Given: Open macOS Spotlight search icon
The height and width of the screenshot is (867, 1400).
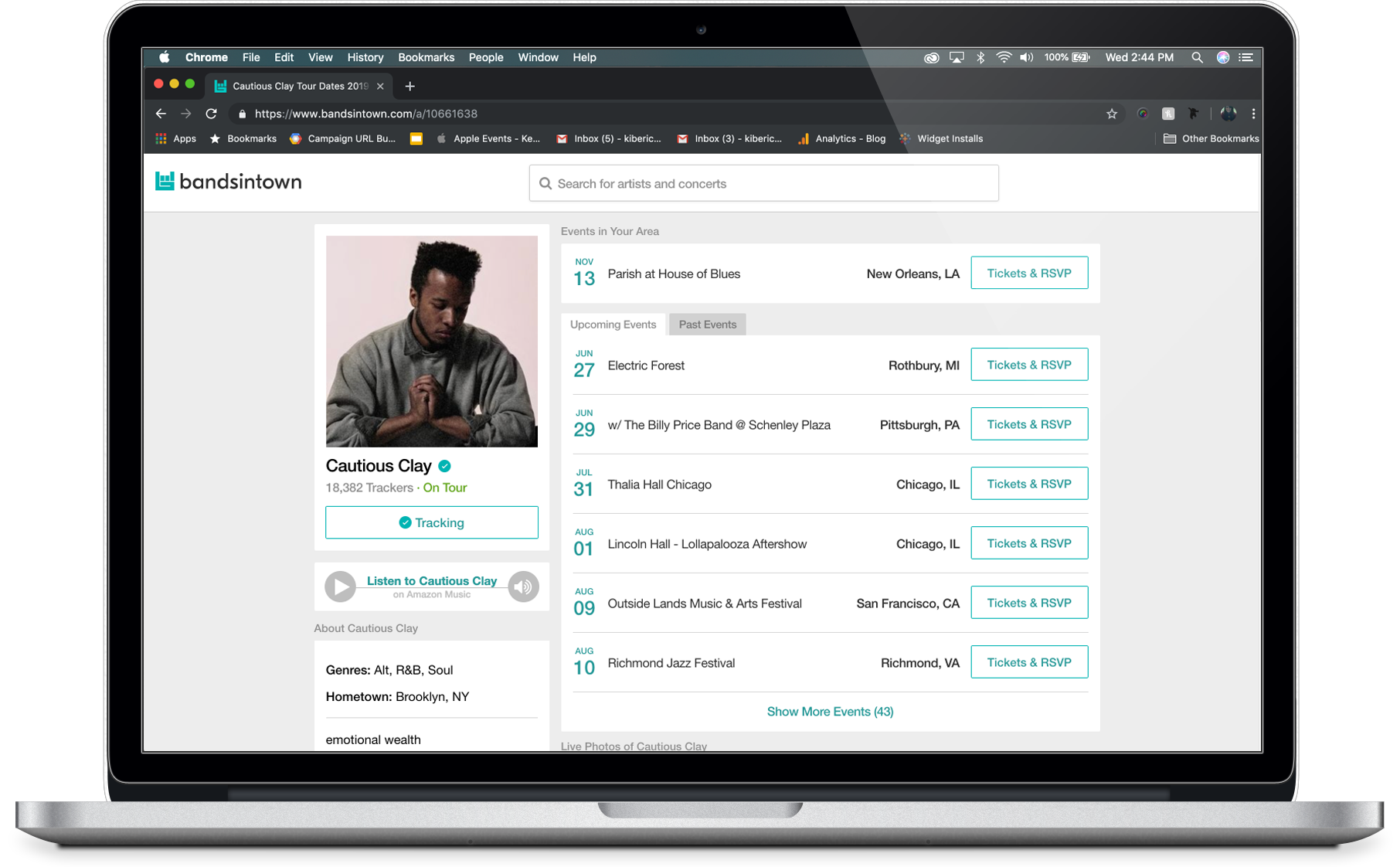Looking at the screenshot, I should point(1197,57).
